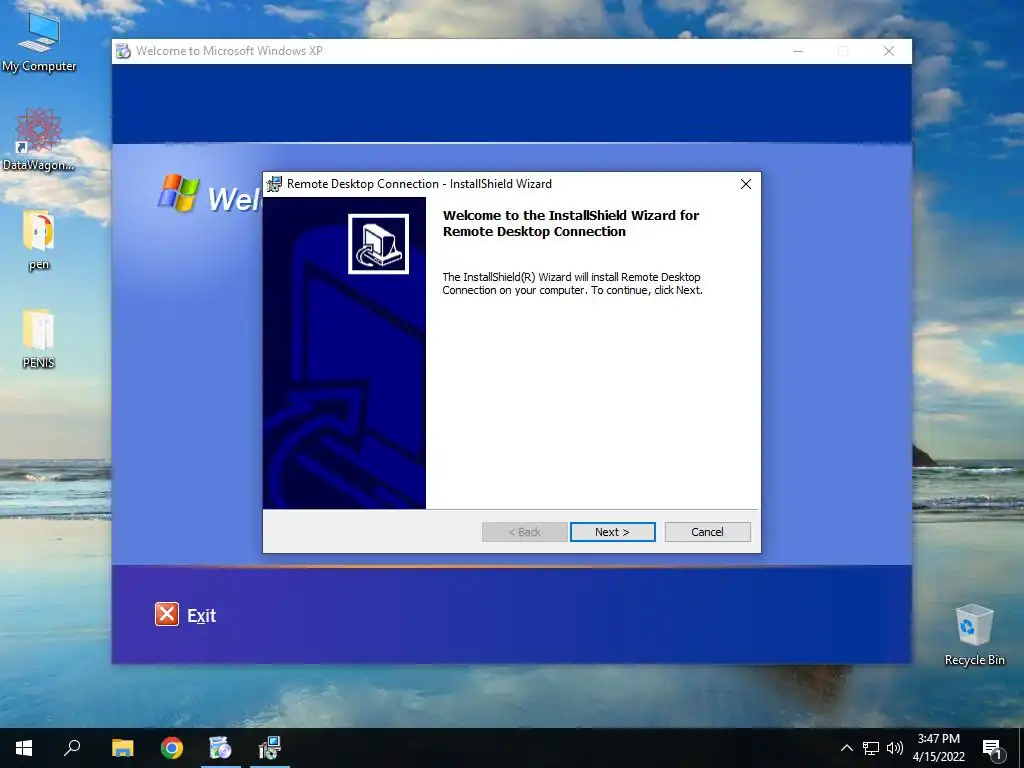The image size is (1024, 768).
Task: Launch Google Chrome from the taskbar
Action: [172, 748]
